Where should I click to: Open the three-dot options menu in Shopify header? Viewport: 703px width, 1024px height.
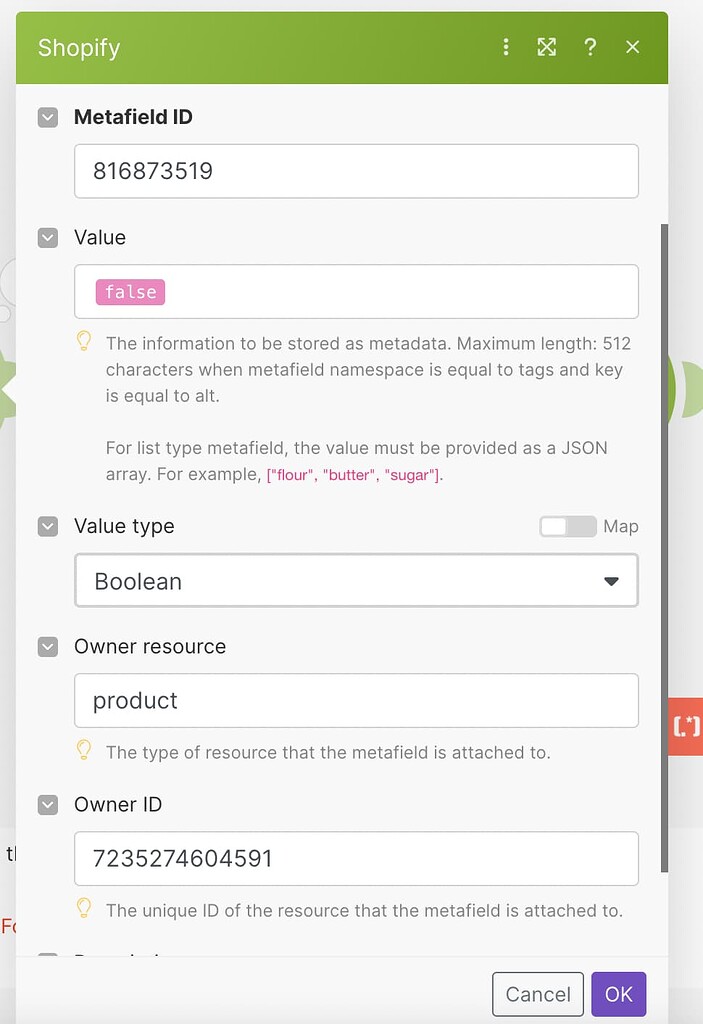506,47
